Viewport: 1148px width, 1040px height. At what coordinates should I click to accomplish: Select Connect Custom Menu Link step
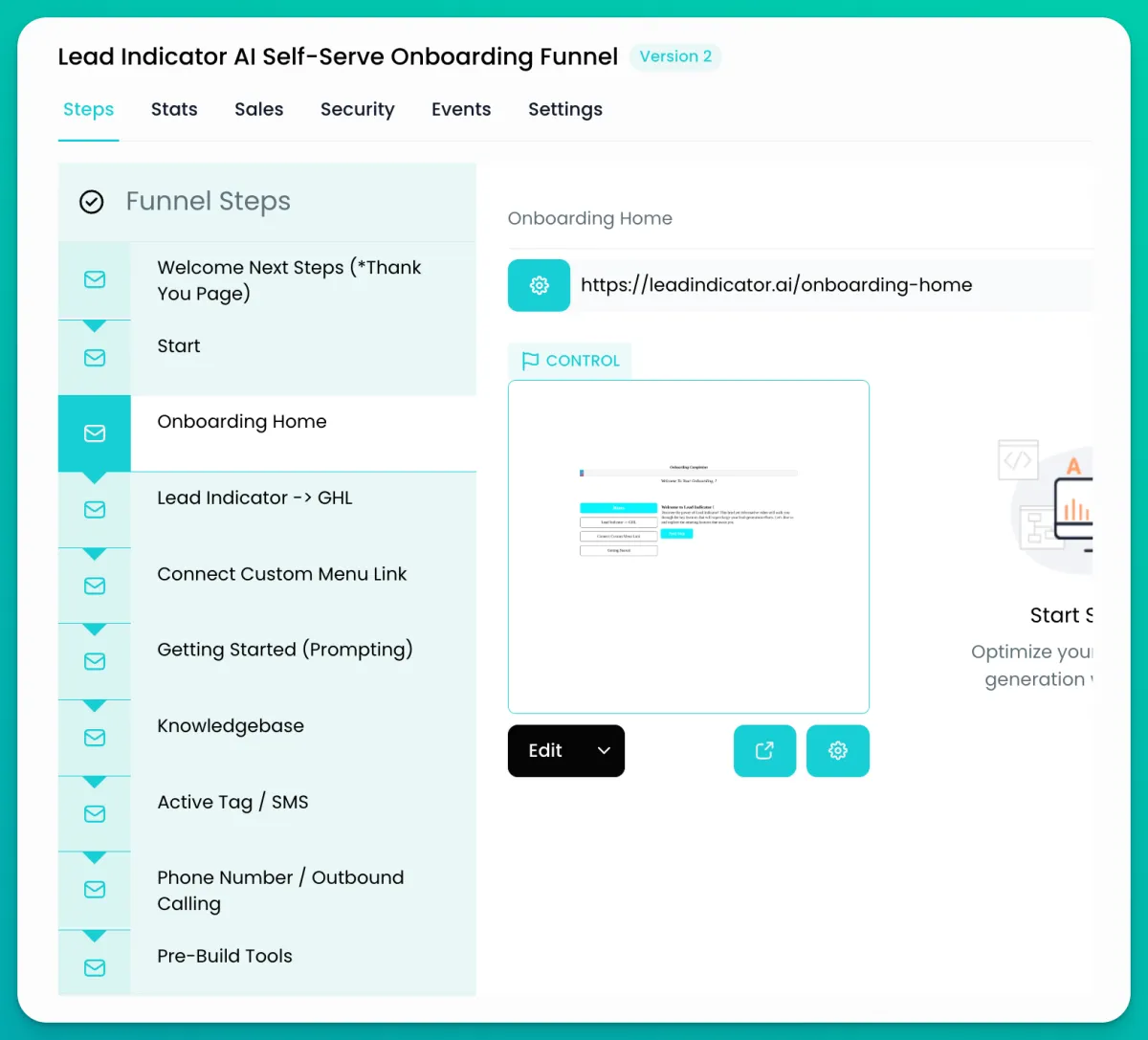point(267,586)
